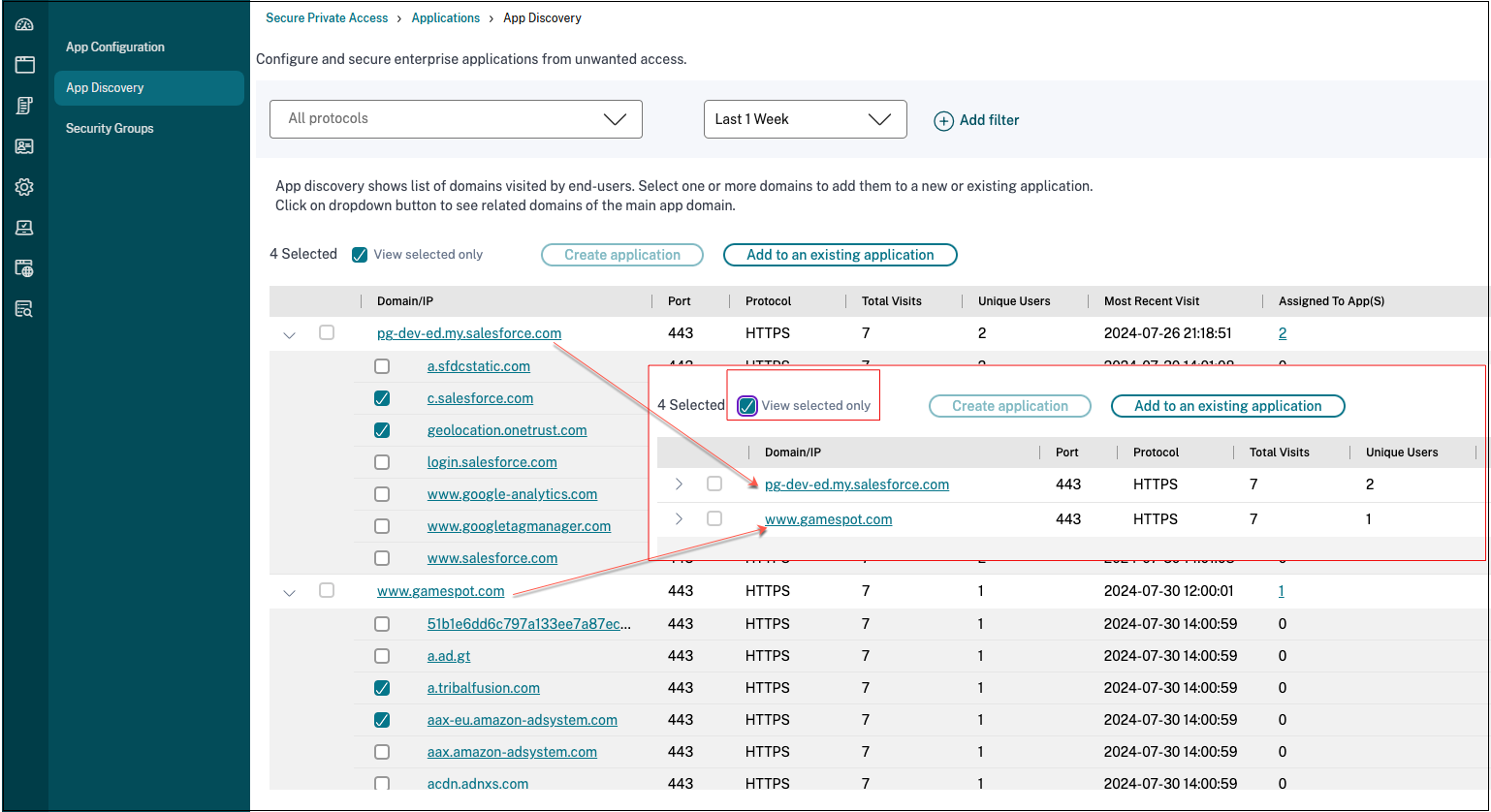Open the log search icon in sidebar
The width and height of the screenshot is (1491, 812).
point(24,309)
